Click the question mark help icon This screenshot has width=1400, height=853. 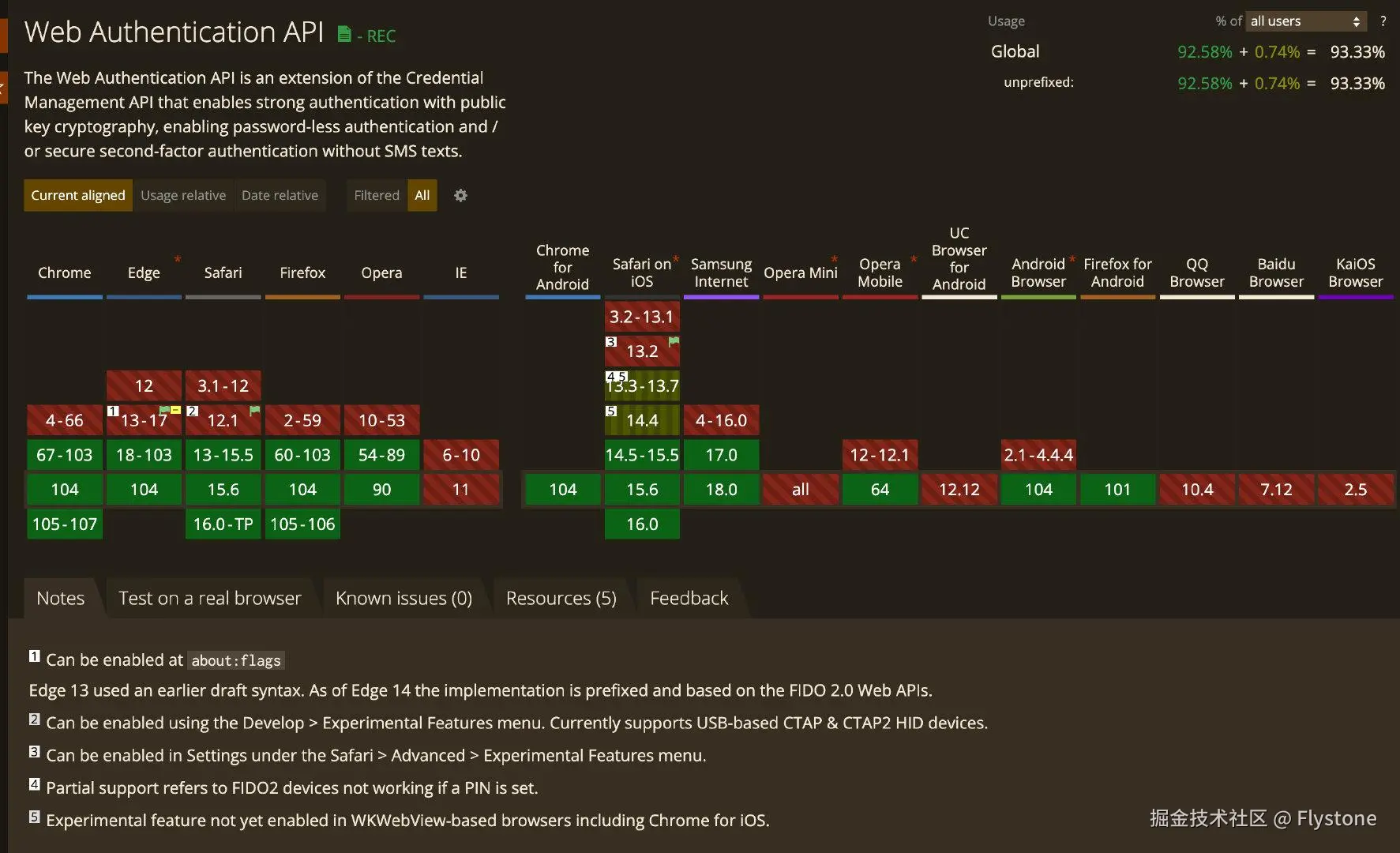(1383, 21)
